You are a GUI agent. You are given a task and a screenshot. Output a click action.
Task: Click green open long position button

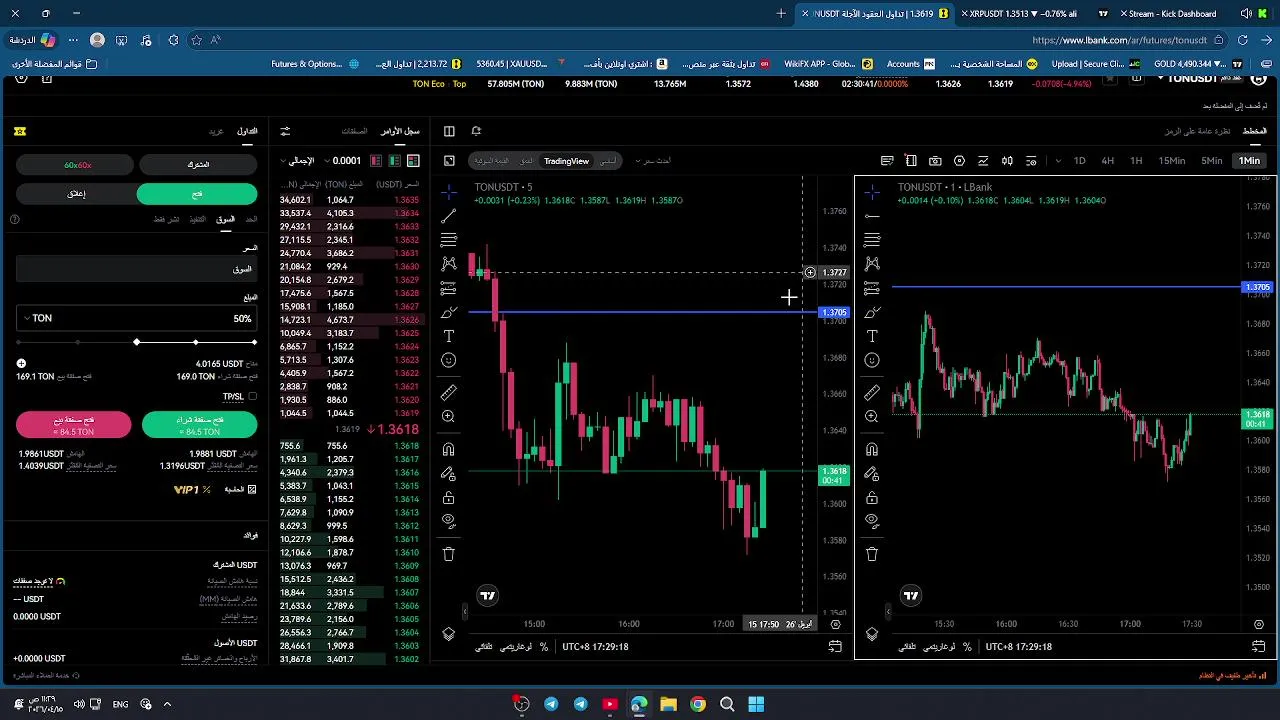point(199,425)
